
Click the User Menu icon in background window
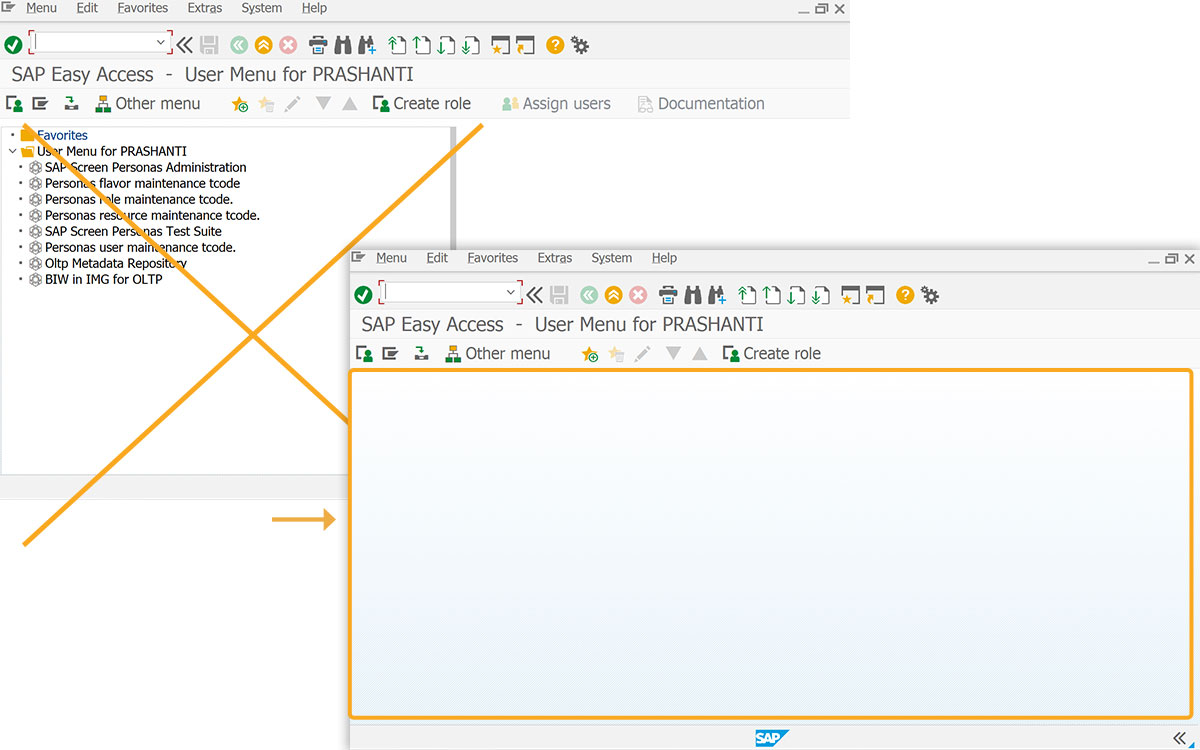(14, 104)
